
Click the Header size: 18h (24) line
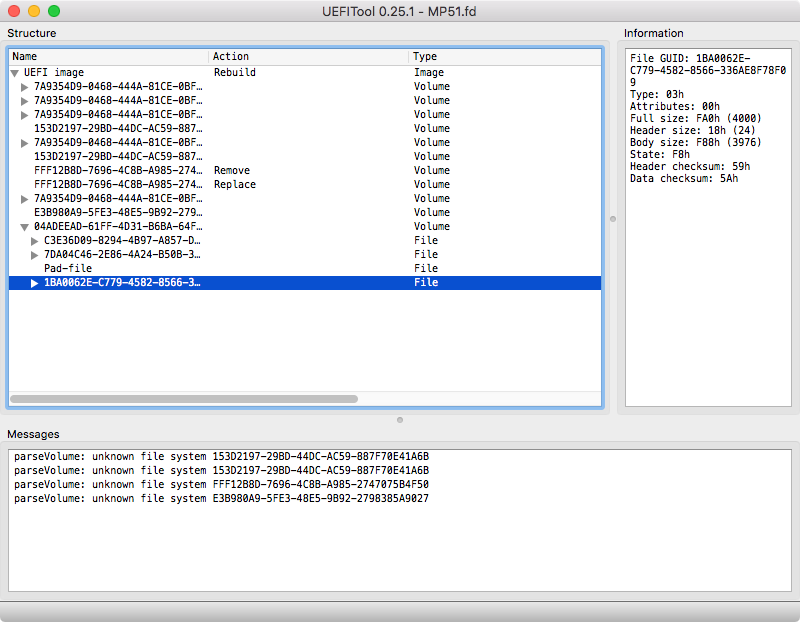(692, 131)
